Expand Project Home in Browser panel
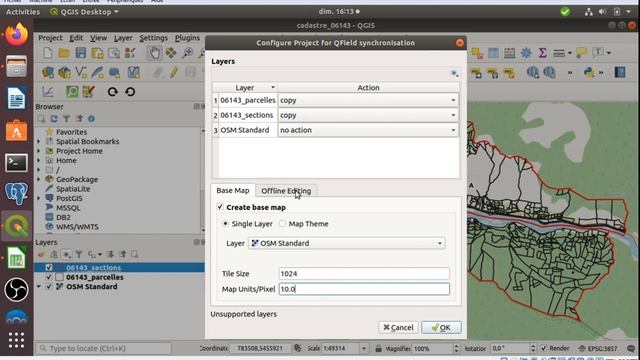 (x=39, y=151)
